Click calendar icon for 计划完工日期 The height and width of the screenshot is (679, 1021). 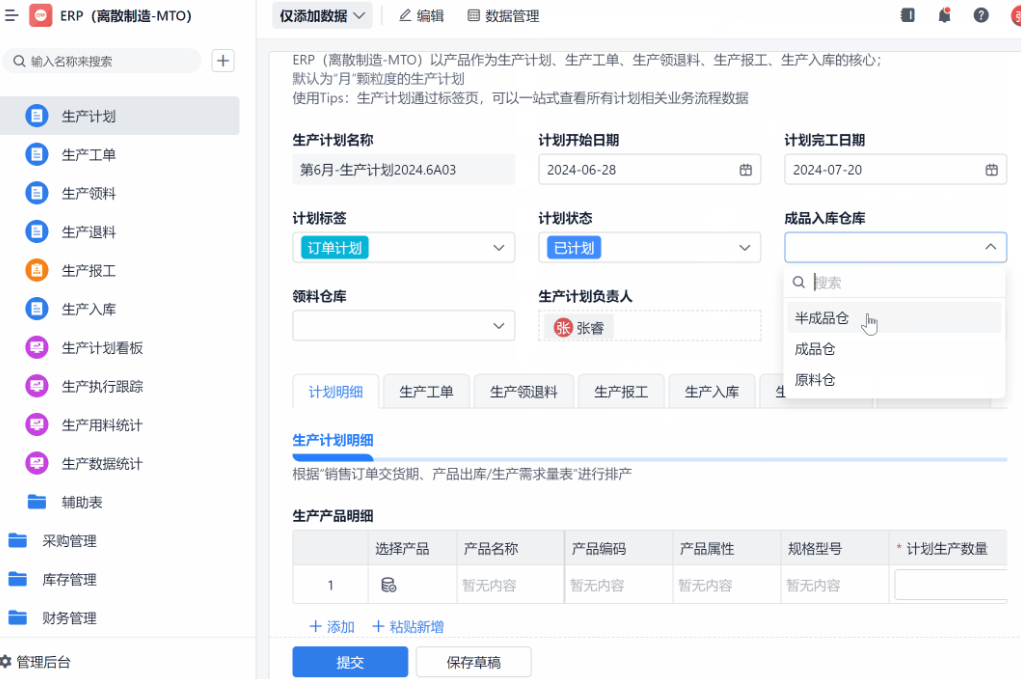(991, 170)
